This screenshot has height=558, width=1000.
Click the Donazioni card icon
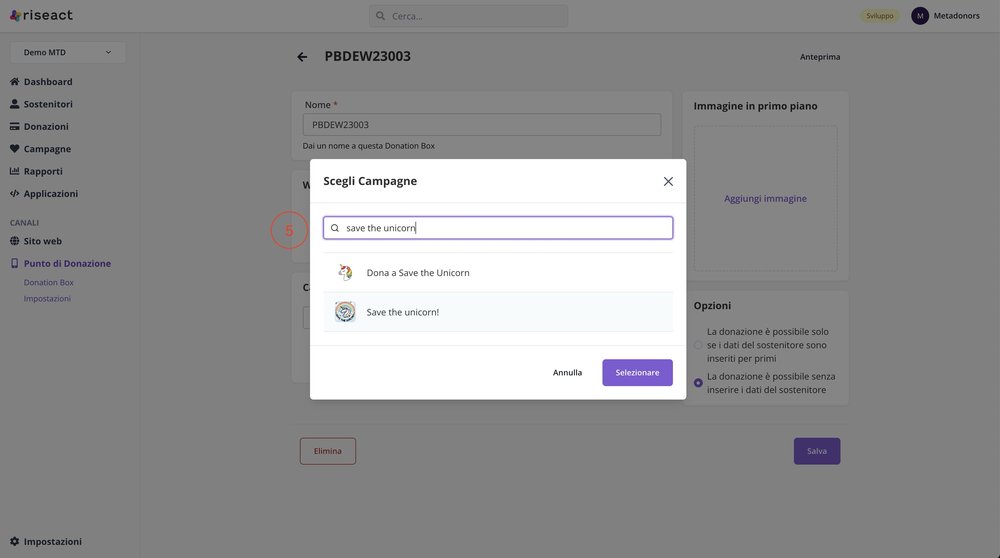15,127
